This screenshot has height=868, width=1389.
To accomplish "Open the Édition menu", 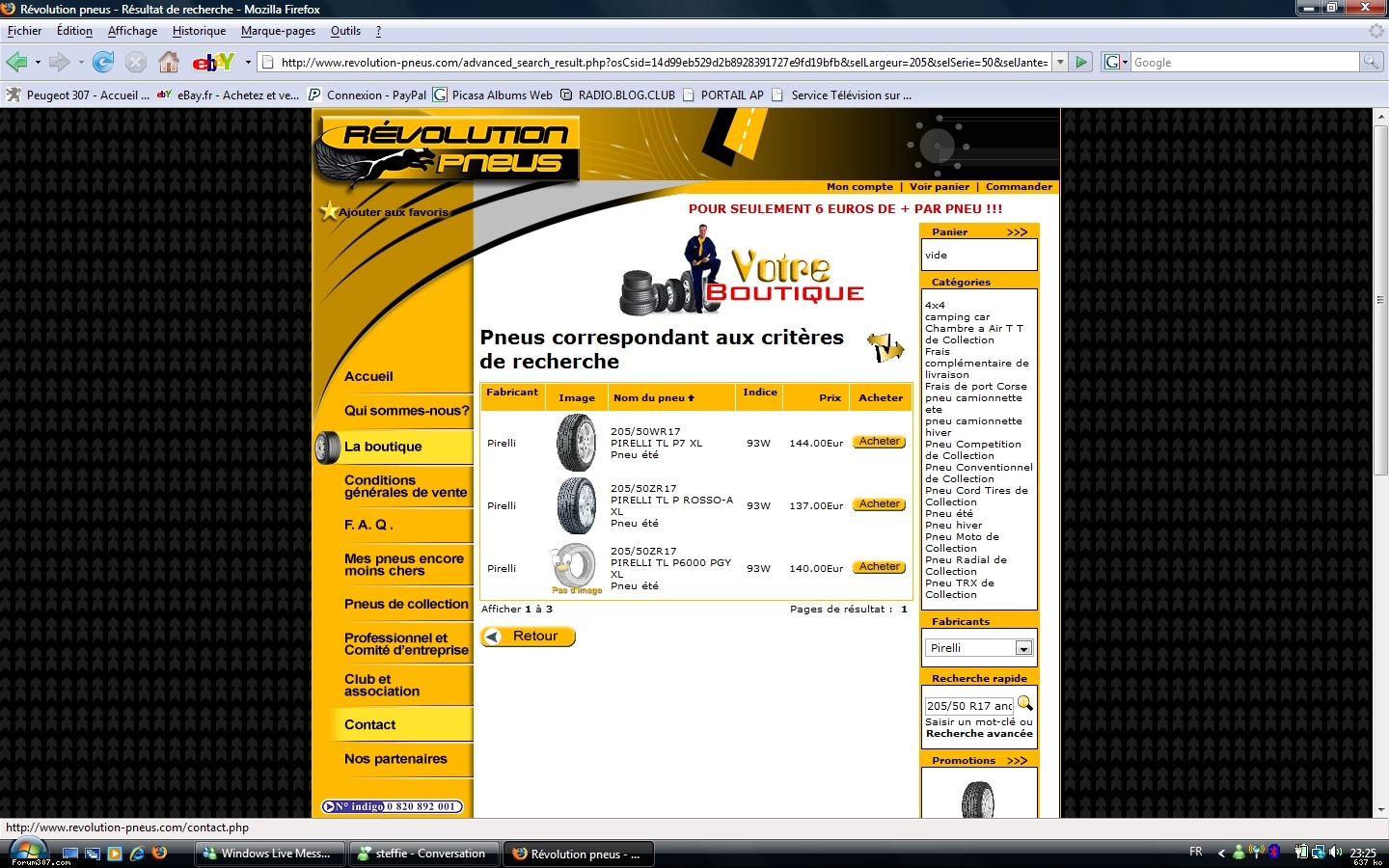I will pyautogui.click(x=74, y=31).
